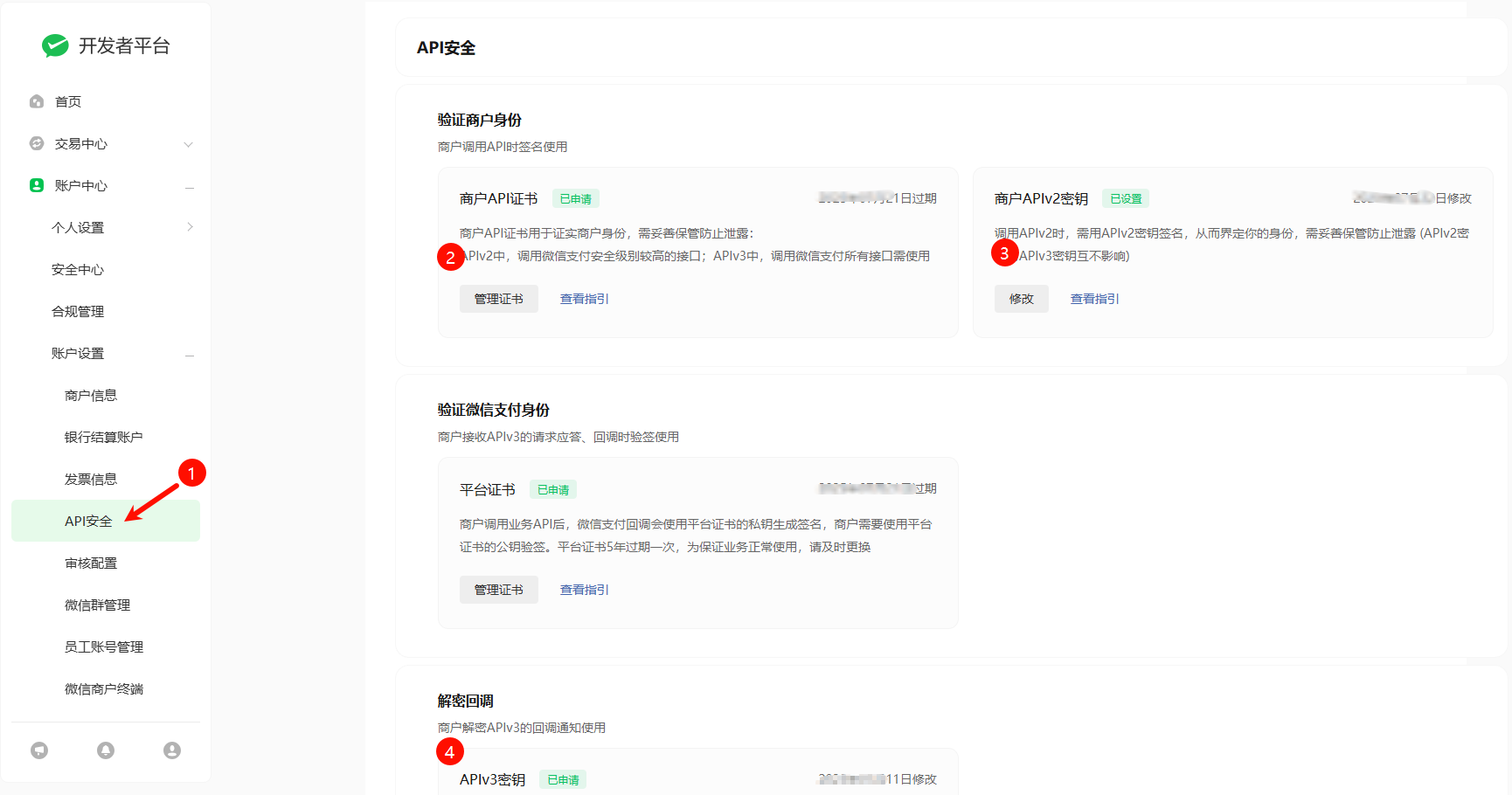Click the 商户API证书 card title

(x=499, y=199)
